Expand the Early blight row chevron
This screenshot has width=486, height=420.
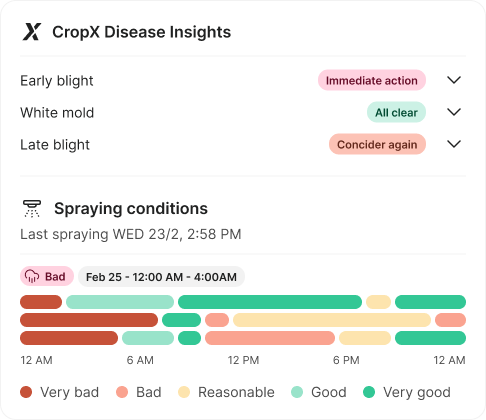click(454, 80)
